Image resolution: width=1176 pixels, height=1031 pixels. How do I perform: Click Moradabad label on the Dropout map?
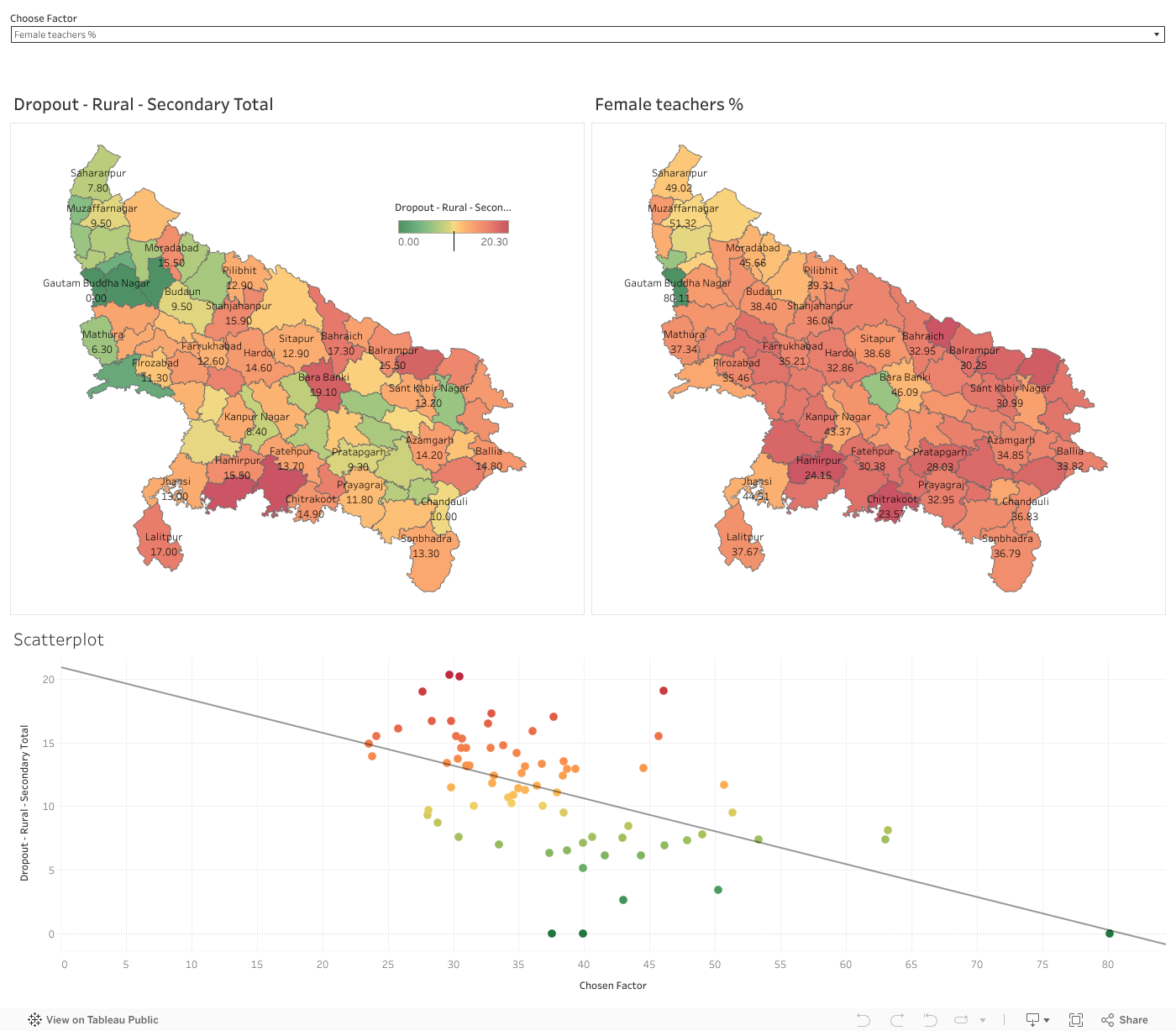[171, 248]
